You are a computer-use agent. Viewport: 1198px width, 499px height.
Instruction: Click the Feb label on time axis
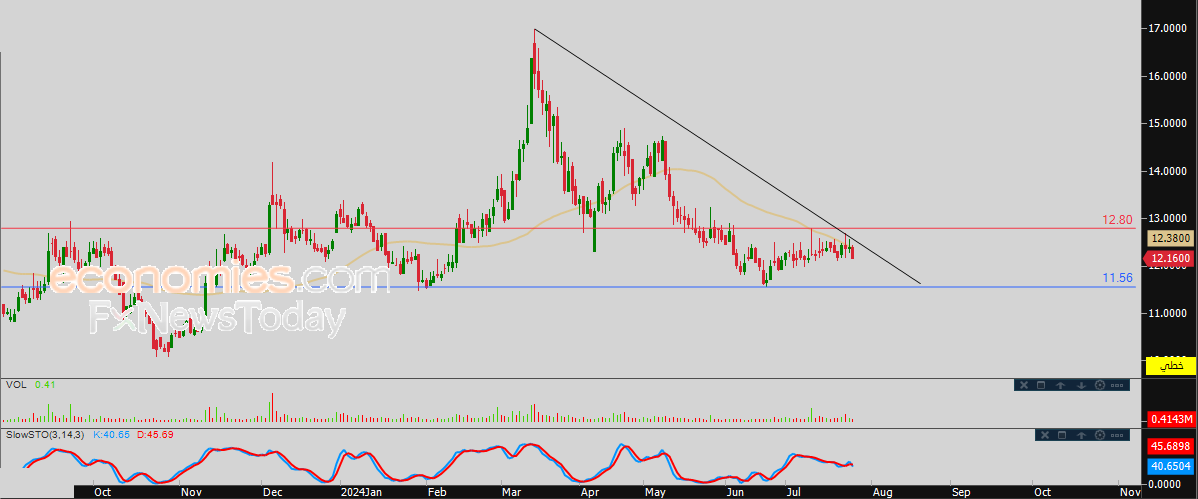[x=437, y=491]
